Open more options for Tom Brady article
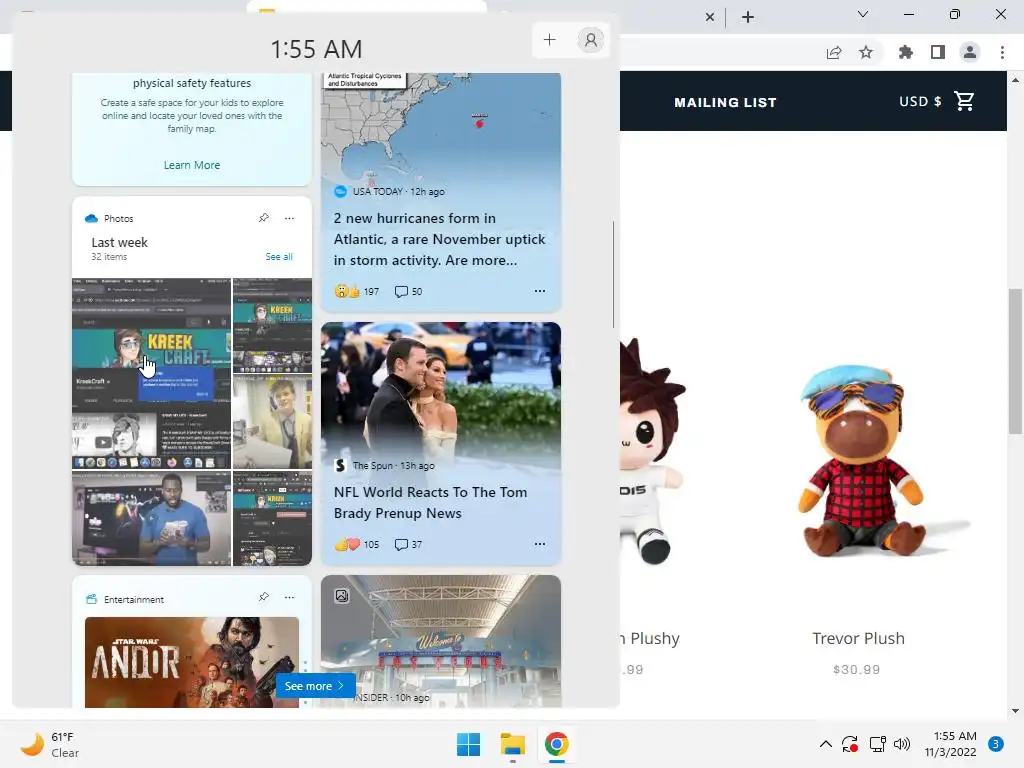Image resolution: width=1024 pixels, height=768 pixels. point(539,543)
